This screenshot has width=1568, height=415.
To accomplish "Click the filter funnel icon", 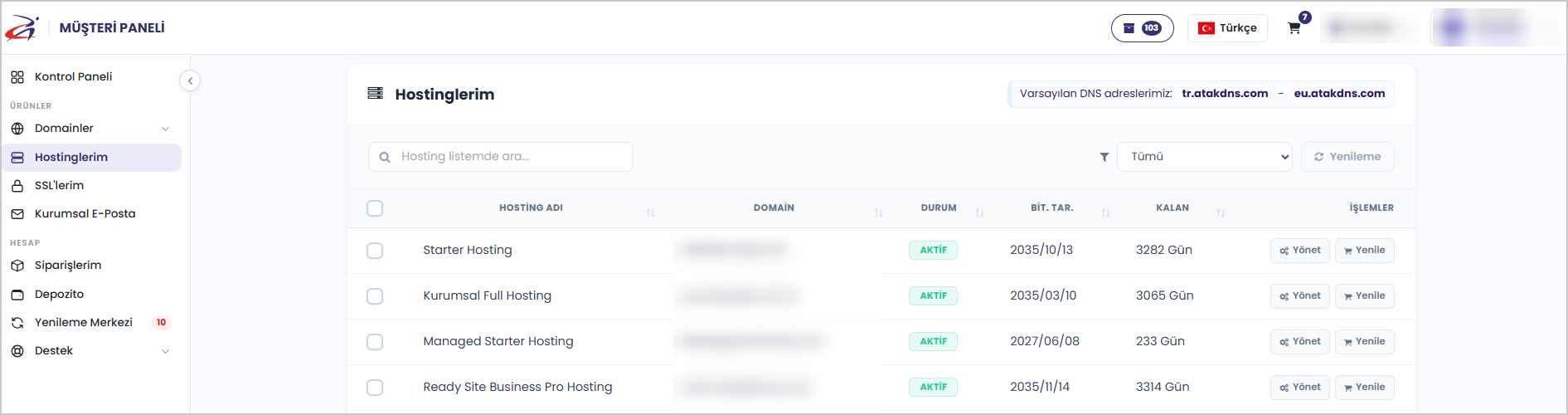I will pyautogui.click(x=1104, y=157).
